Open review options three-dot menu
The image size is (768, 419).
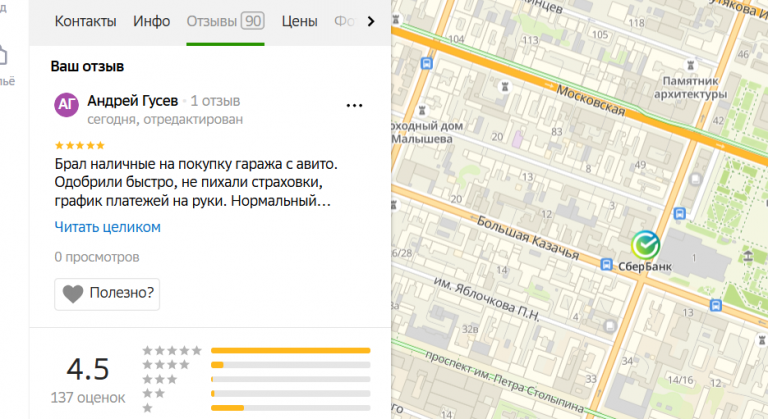click(354, 105)
